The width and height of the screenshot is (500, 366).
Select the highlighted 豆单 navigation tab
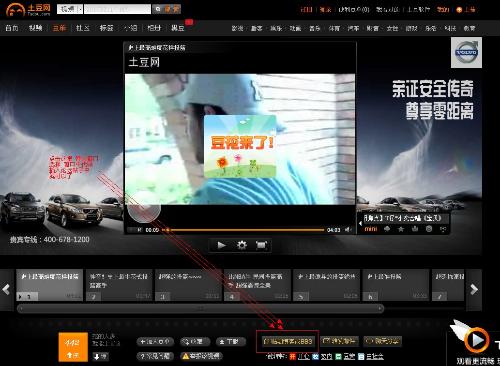pos(59,28)
